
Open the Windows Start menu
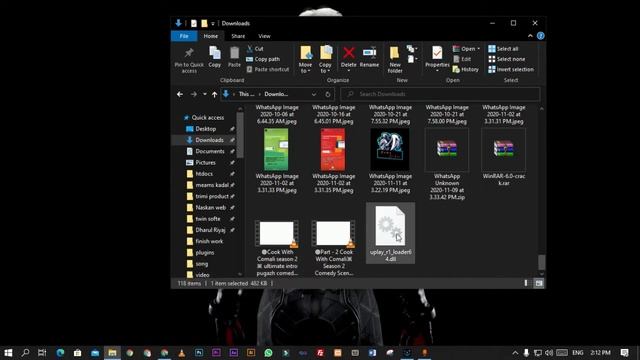8,352
